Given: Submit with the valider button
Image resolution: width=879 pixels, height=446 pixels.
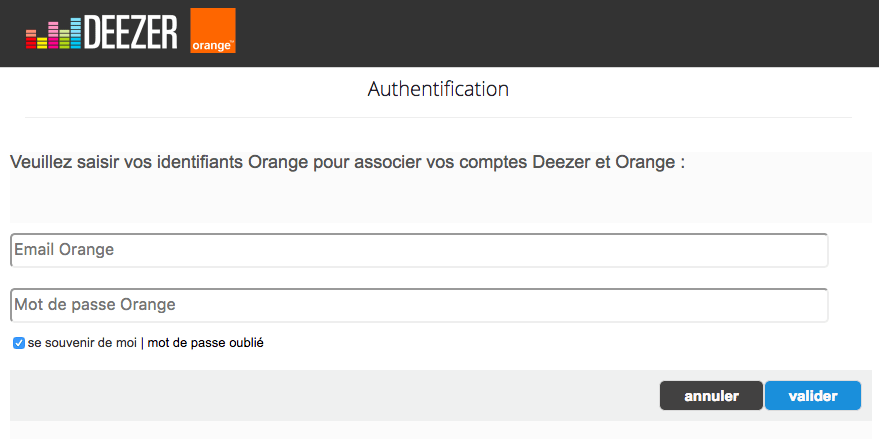Looking at the screenshot, I should tap(813, 396).
